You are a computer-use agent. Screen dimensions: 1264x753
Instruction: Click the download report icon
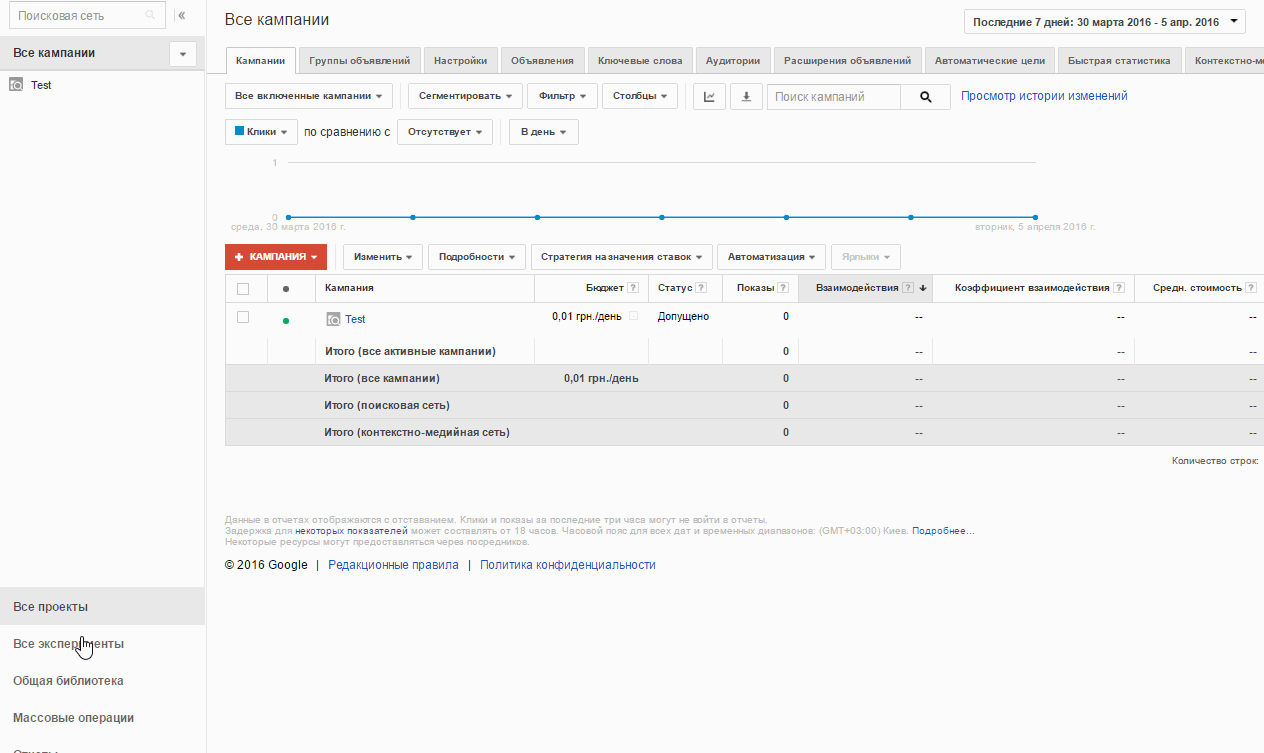(x=746, y=97)
